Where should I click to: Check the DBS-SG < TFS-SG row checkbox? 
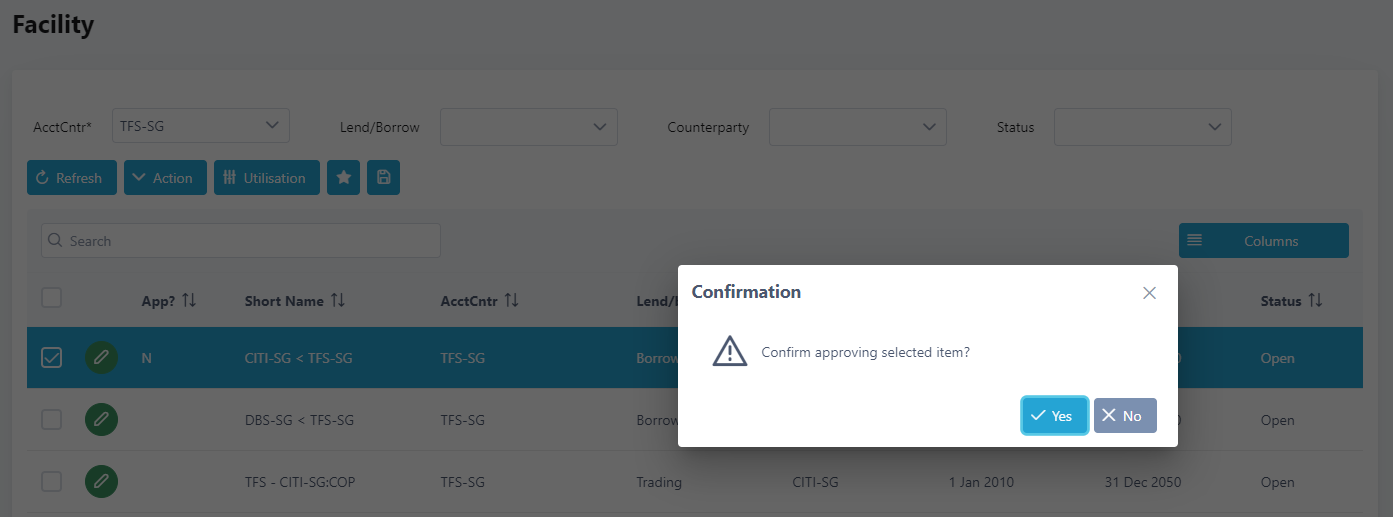tap(51, 420)
